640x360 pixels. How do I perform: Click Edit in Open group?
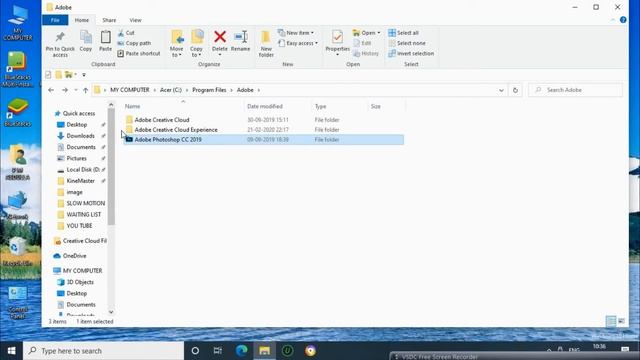click(x=362, y=43)
